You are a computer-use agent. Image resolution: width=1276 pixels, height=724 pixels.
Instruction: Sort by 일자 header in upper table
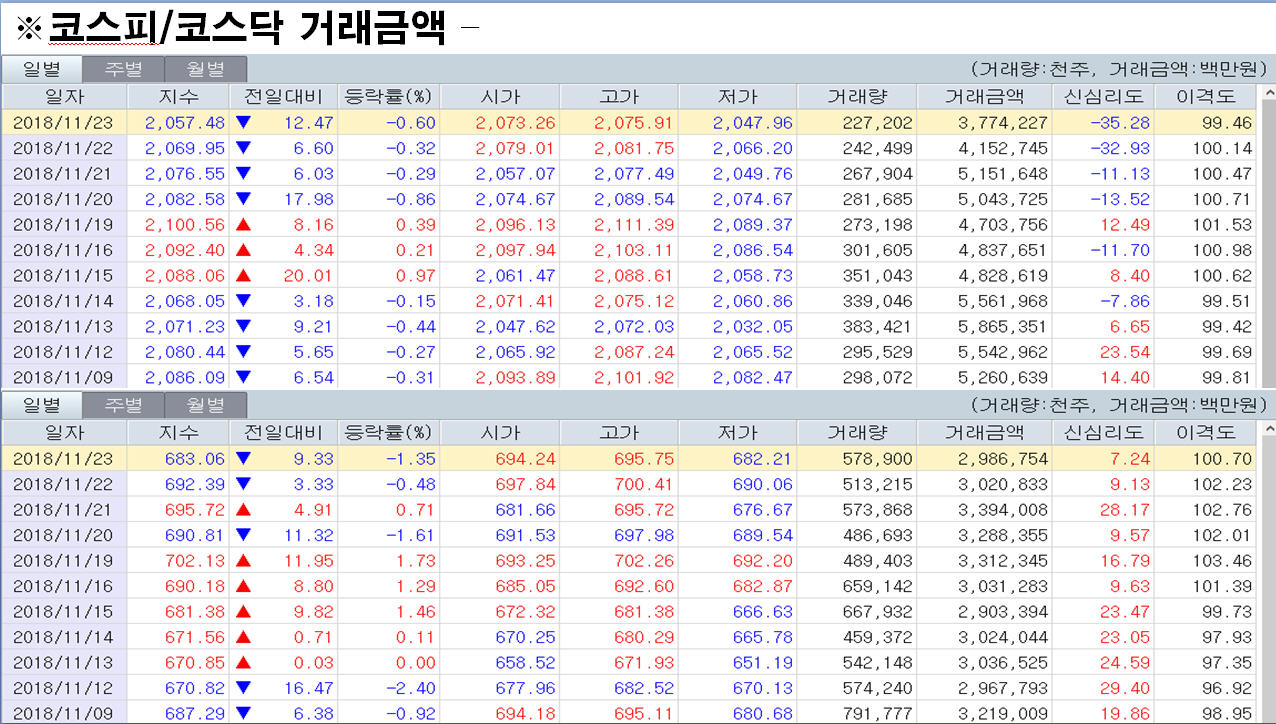pyautogui.click(x=65, y=97)
